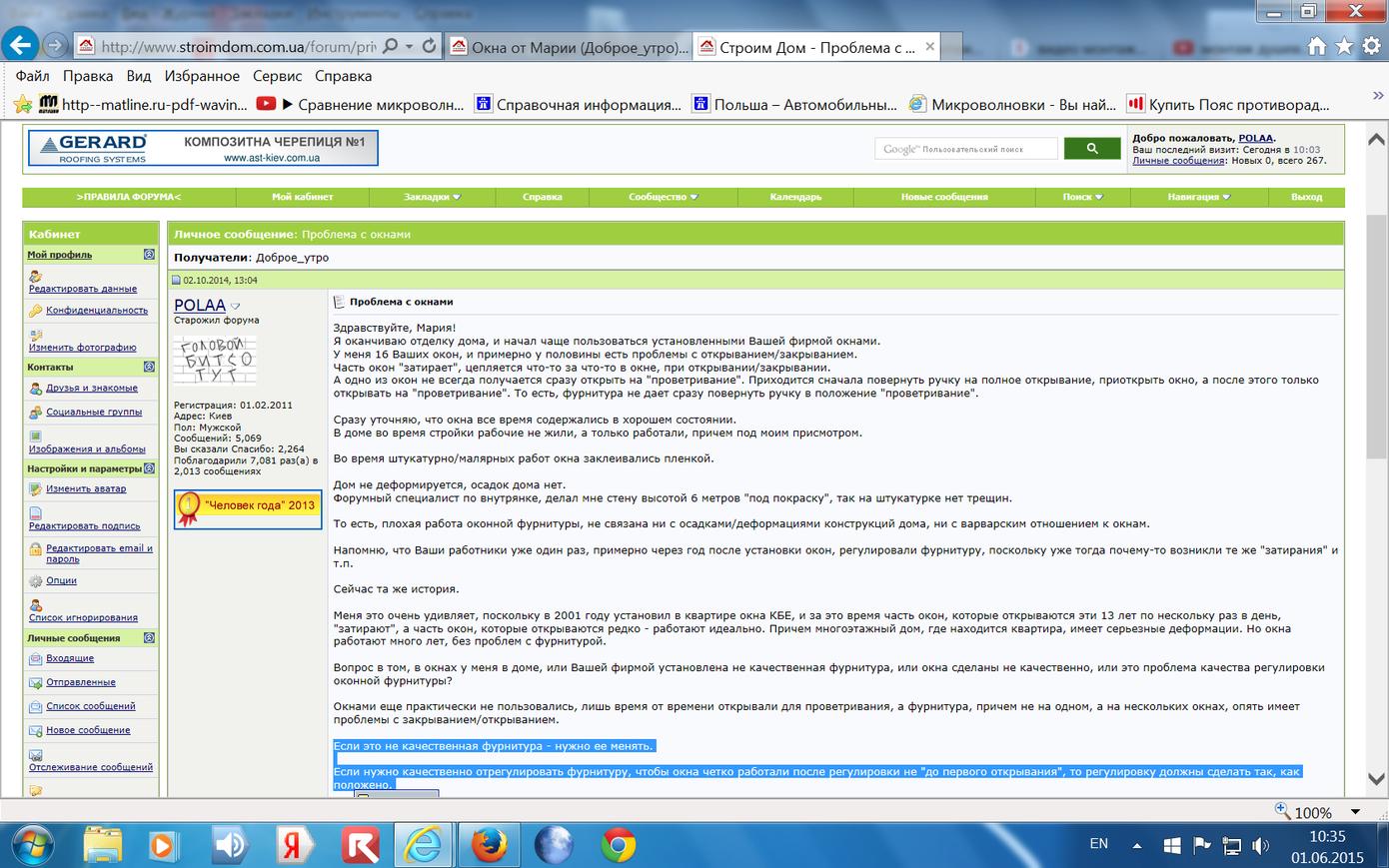Collapse the Личные сообщения section
1389x868 pixels.
point(149,637)
